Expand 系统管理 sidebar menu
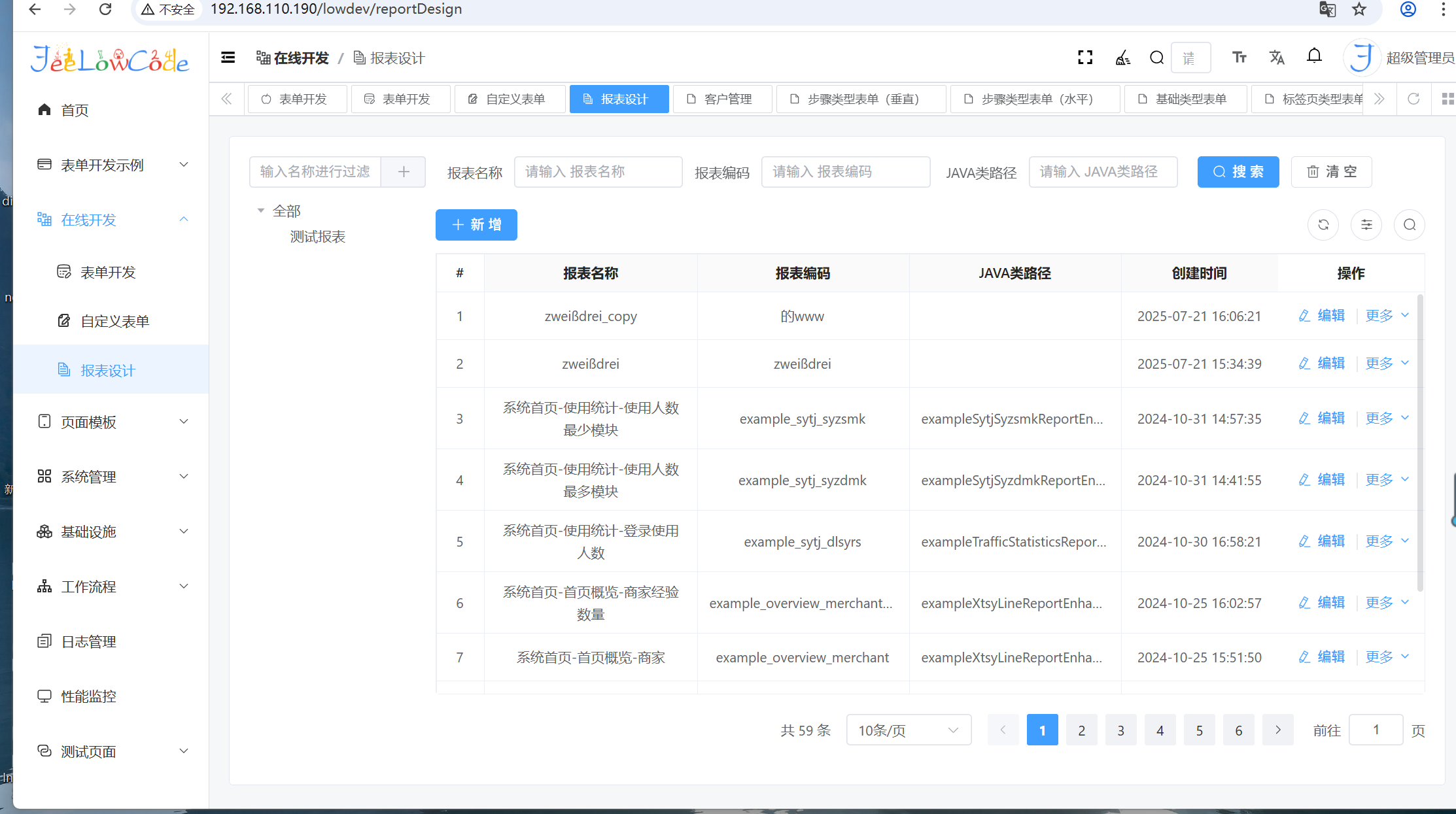The image size is (1456, 814). point(111,477)
